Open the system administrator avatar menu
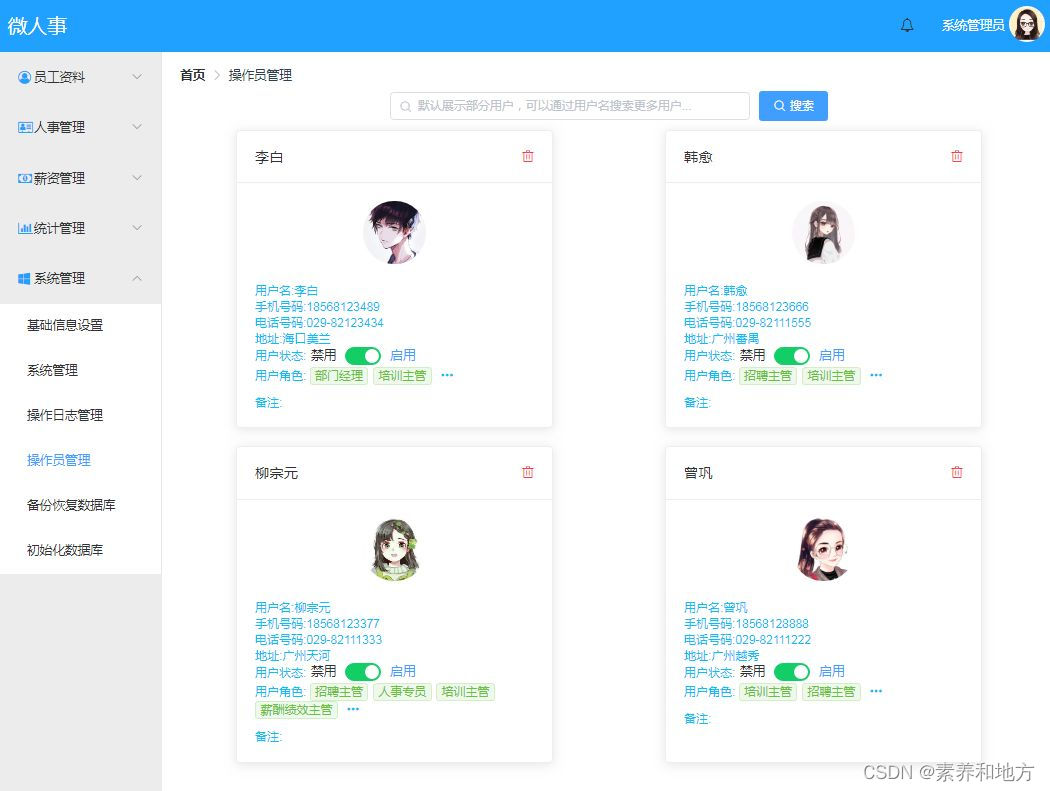Screen dimensions: 1050x791 pyautogui.click(x=1026, y=25)
